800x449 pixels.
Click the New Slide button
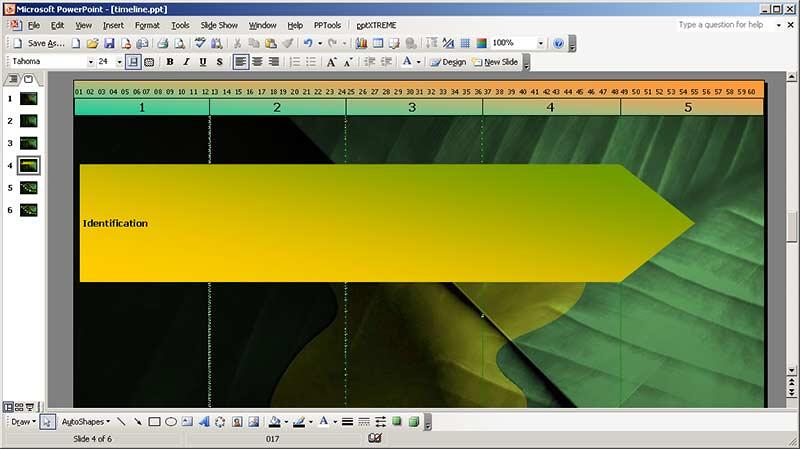496,62
